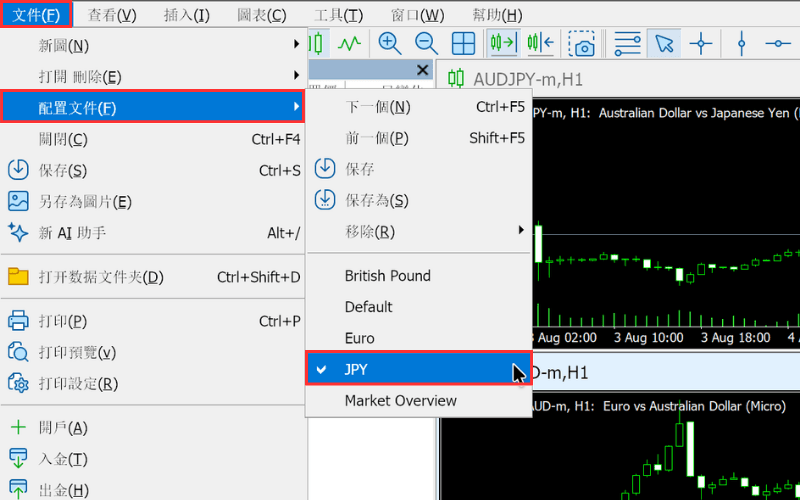Click the AUDJPY-m,H1 chart icon

pyautogui.click(x=456, y=79)
